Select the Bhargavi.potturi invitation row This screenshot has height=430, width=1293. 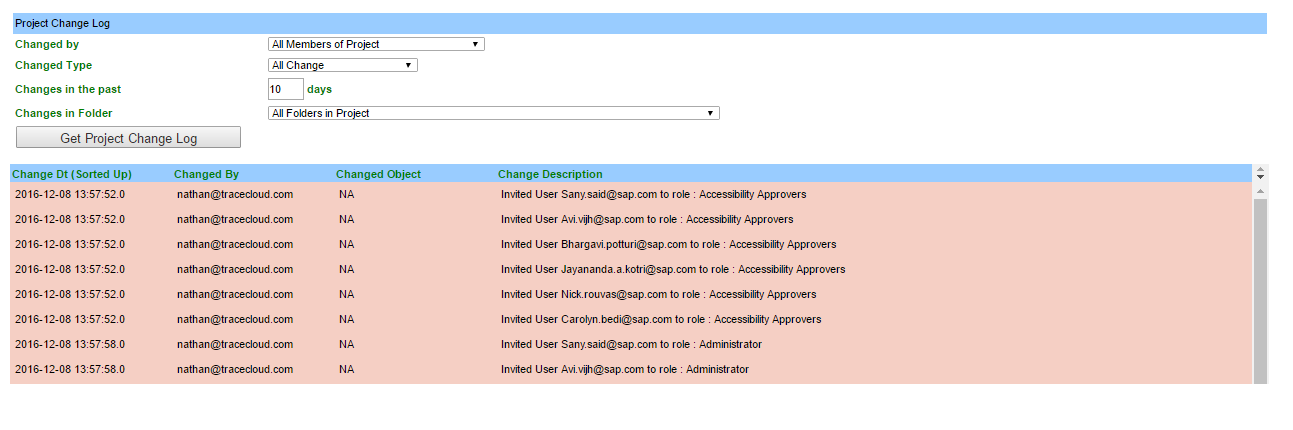tap(630, 244)
